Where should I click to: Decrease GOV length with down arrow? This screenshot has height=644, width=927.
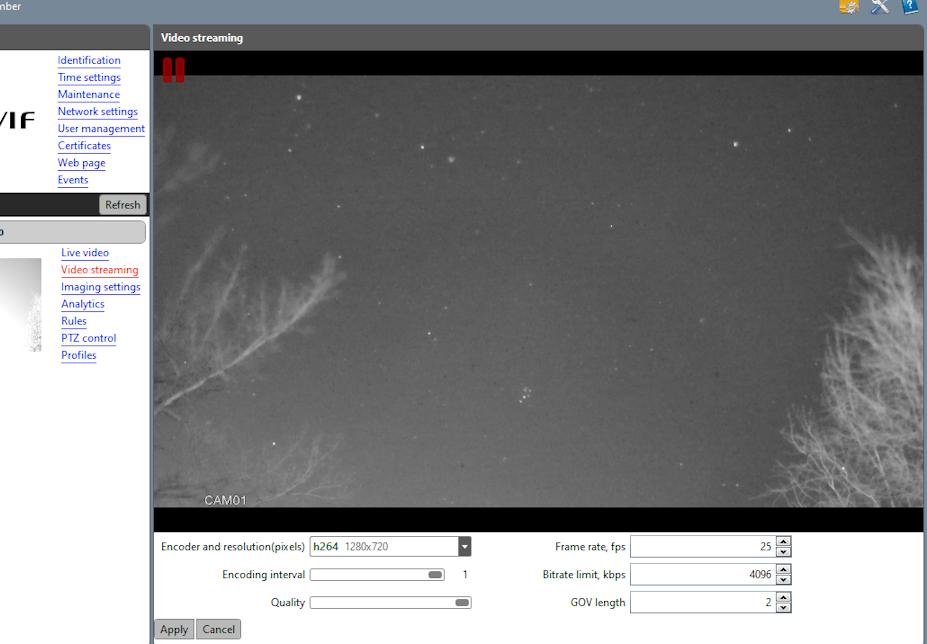(x=783, y=608)
